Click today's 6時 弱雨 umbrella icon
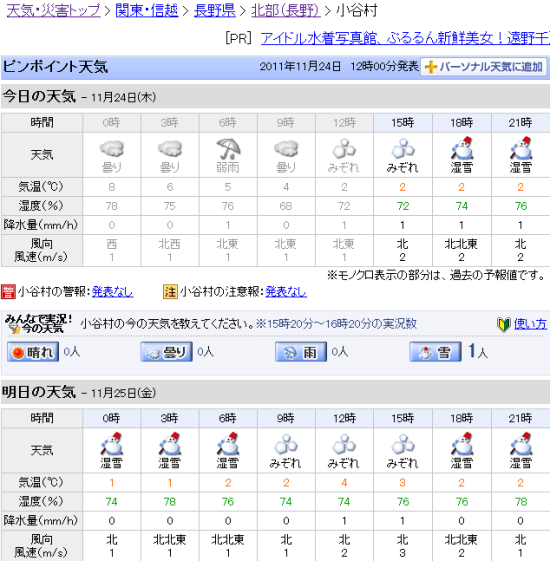The width and height of the screenshot is (550, 561). 228,148
